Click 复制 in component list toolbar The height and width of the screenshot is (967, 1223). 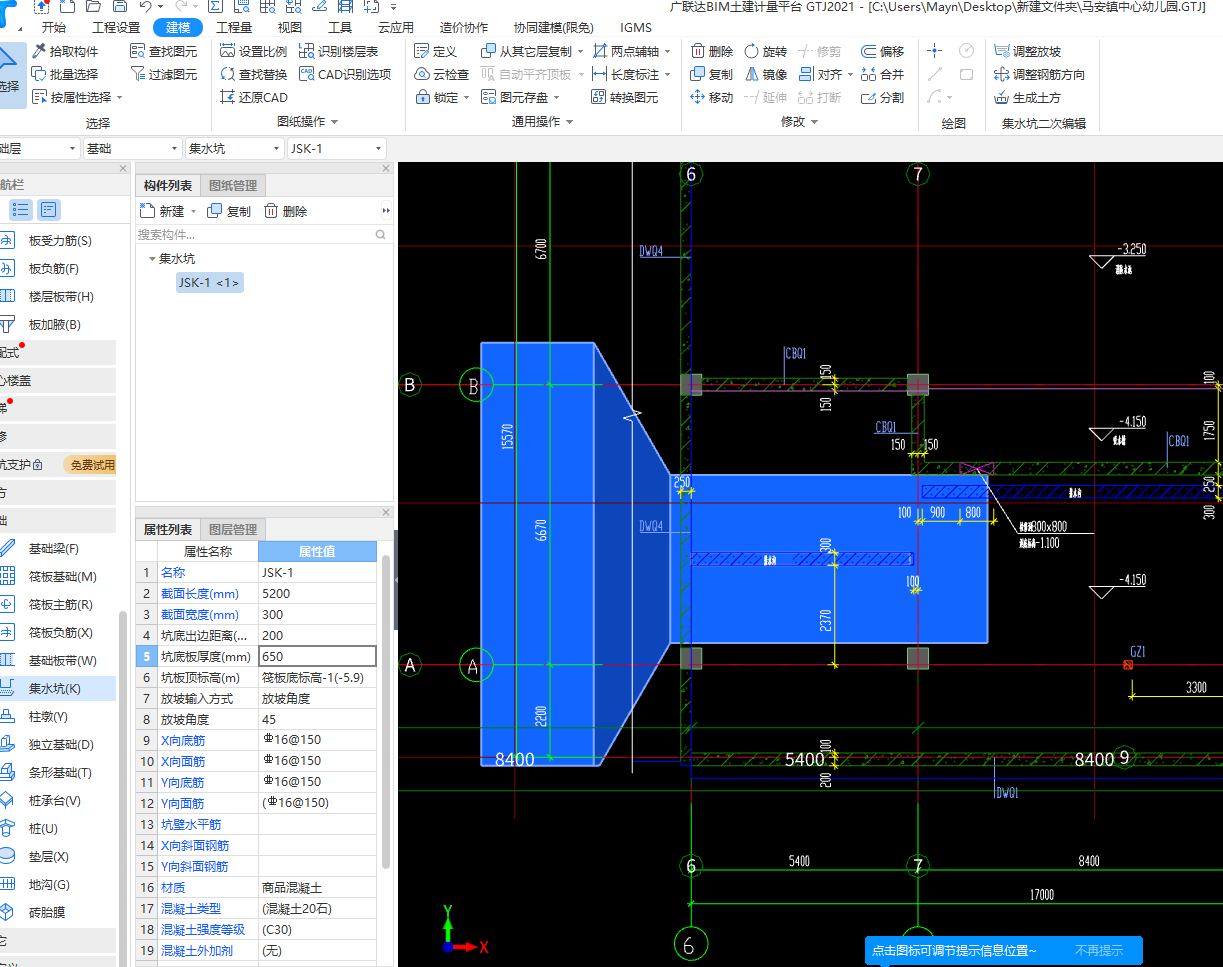point(229,211)
